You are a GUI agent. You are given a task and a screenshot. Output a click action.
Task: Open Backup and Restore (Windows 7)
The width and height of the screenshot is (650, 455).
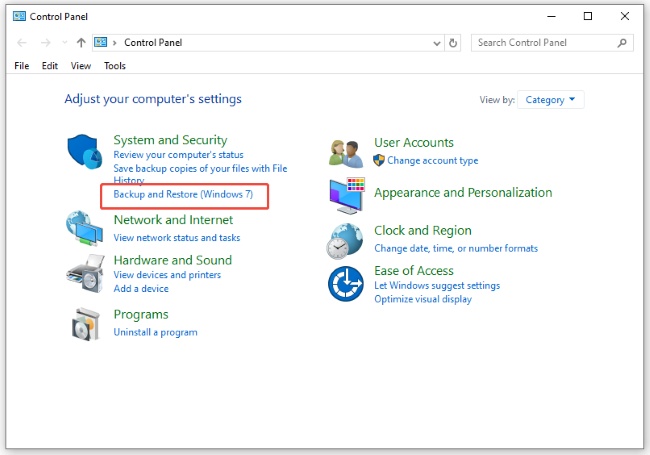point(183,194)
